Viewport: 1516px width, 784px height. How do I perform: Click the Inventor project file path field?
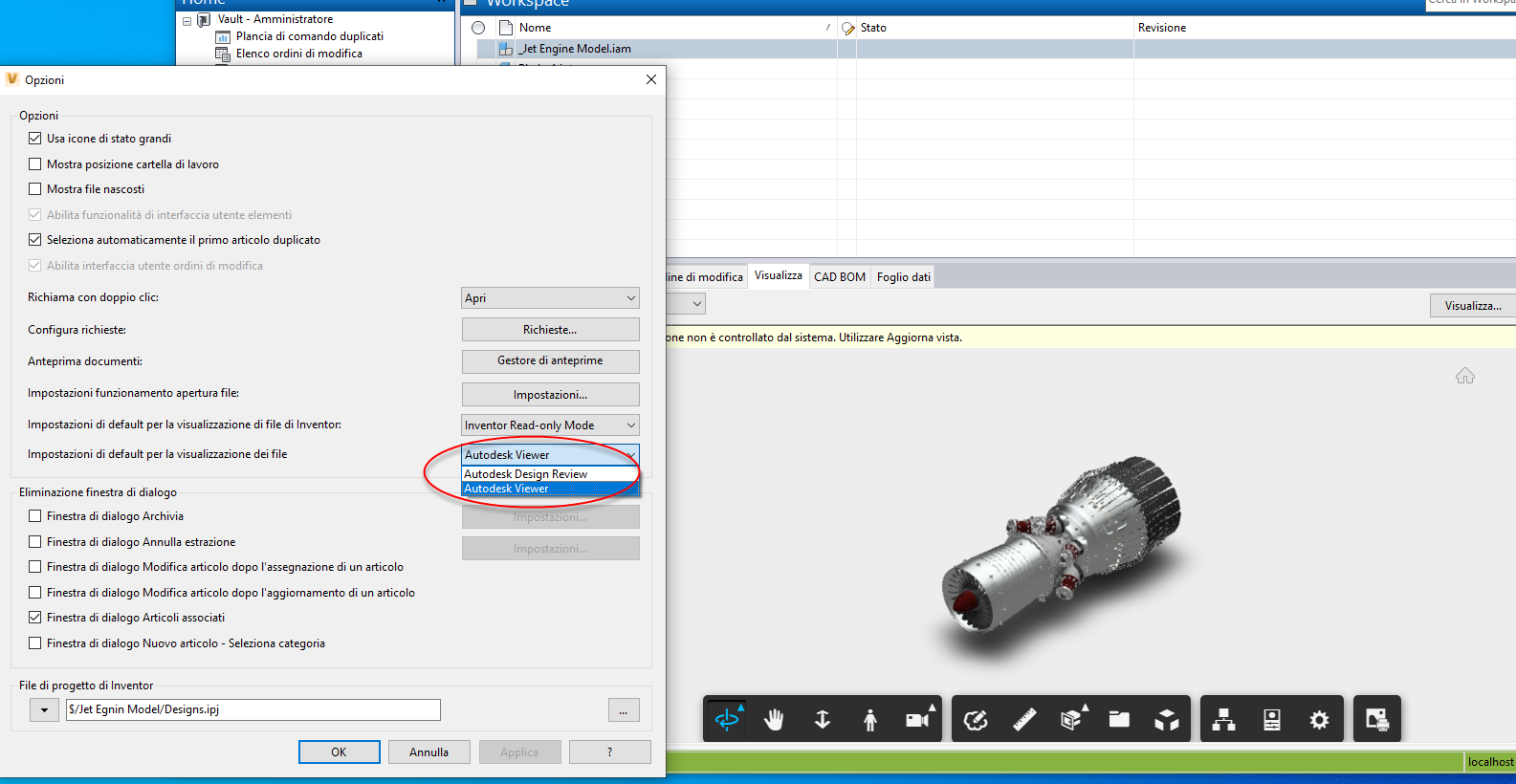tap(253, 709)
